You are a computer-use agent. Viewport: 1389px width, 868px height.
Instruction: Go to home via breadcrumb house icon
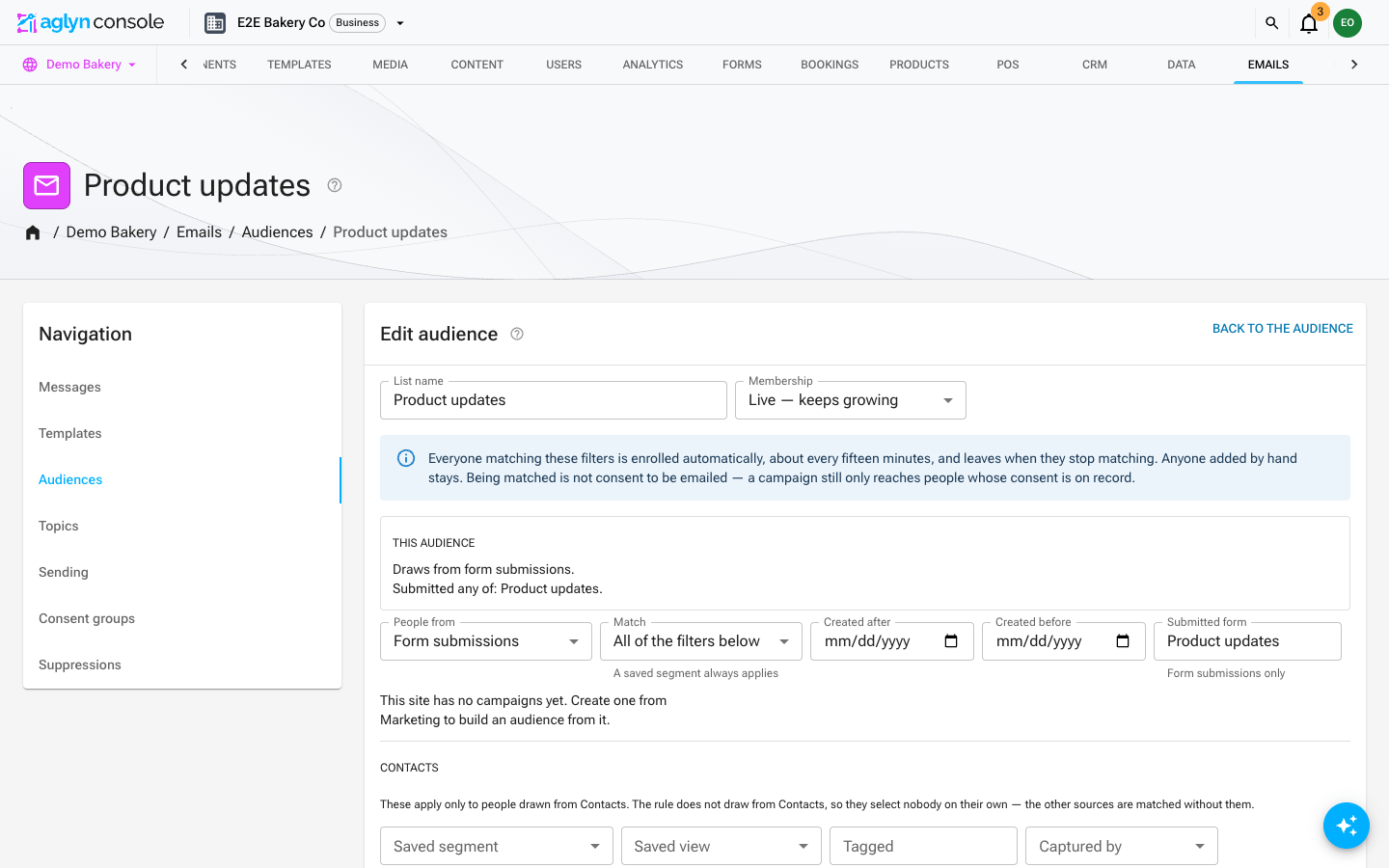point(33,232)
